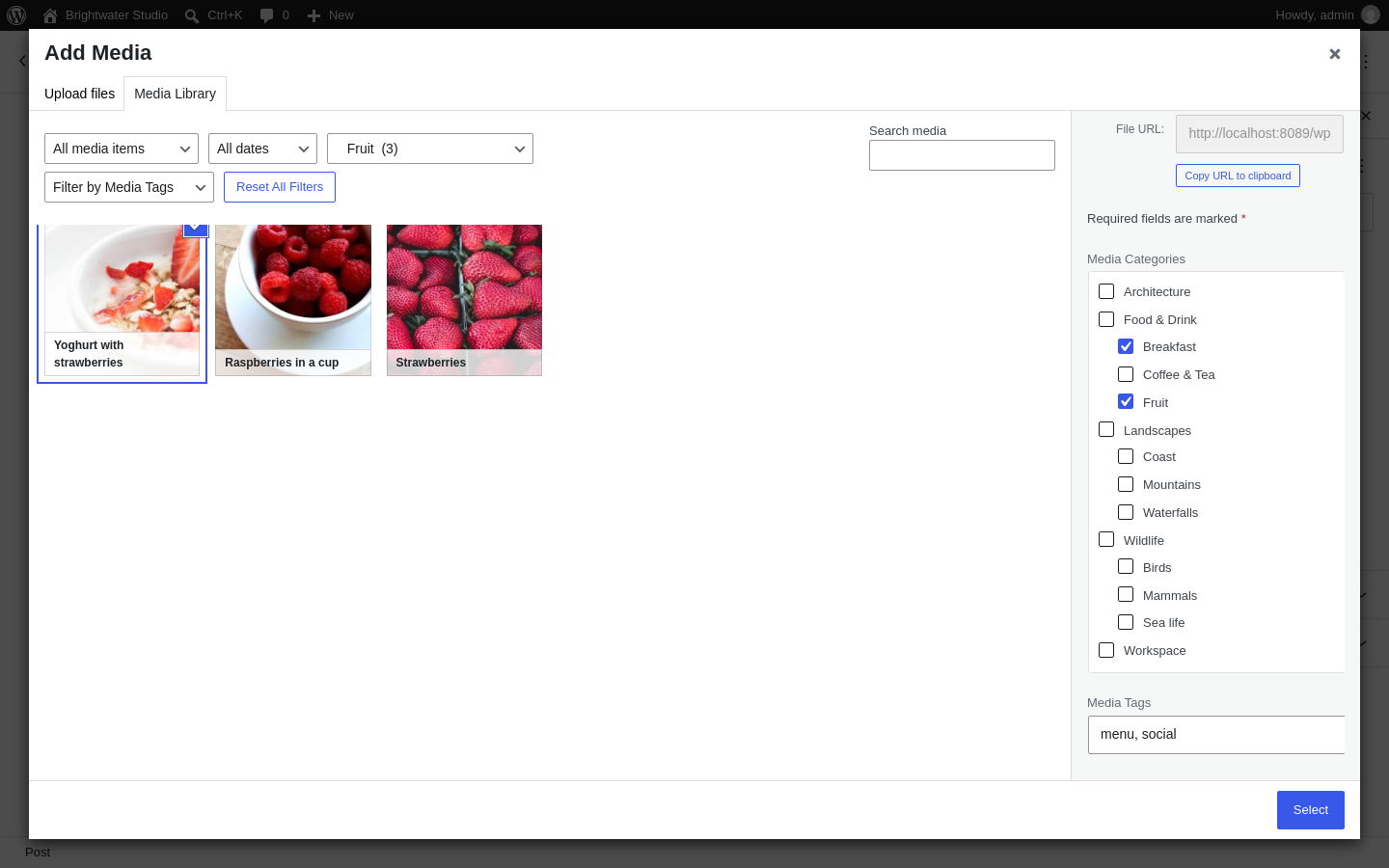
Task: Open the Fruit (3) category filter dropdown
Action: coord(430,149)
